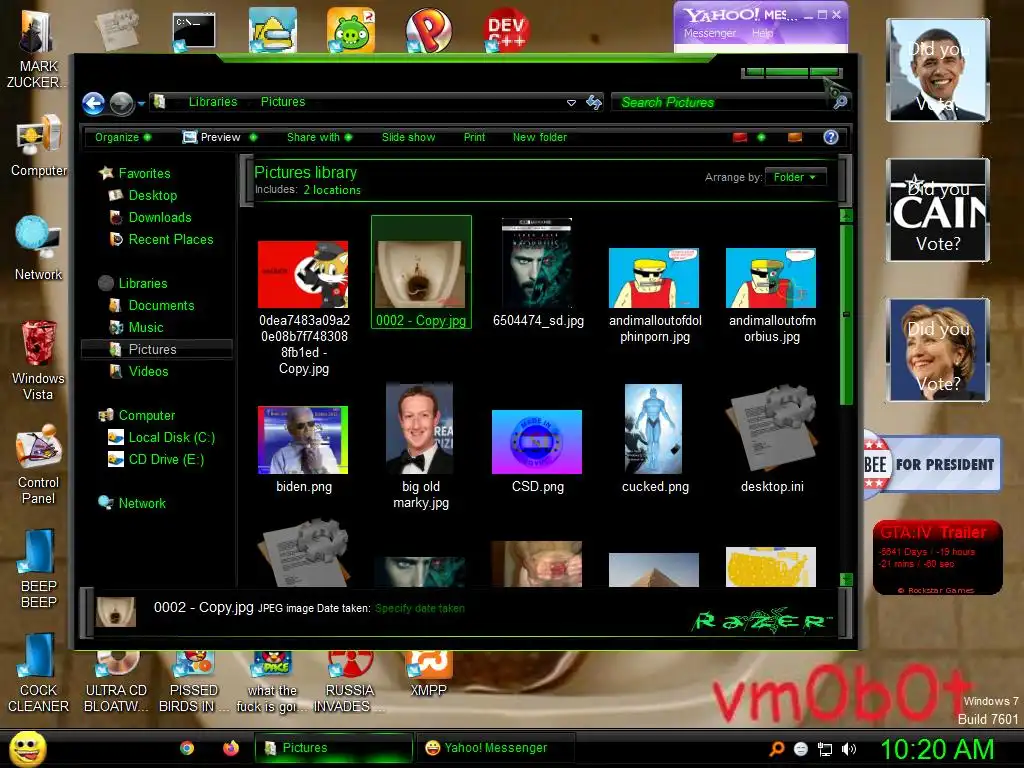Select andimalloutofmorbius.jpg file
This screenshot has width=1024, height=768.
click(x=771, y=296)
